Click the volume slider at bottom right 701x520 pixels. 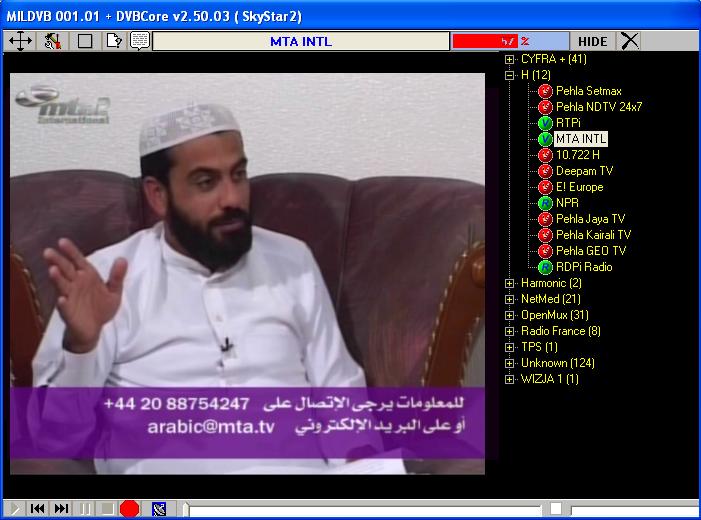point(634,509)
